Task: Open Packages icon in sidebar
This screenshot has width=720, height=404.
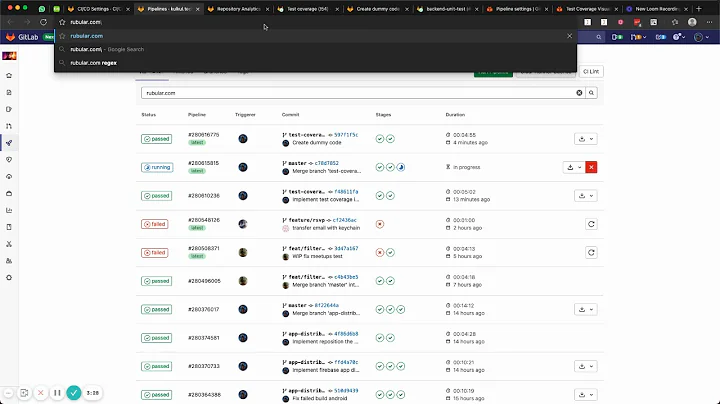Action: pos(9,193)
